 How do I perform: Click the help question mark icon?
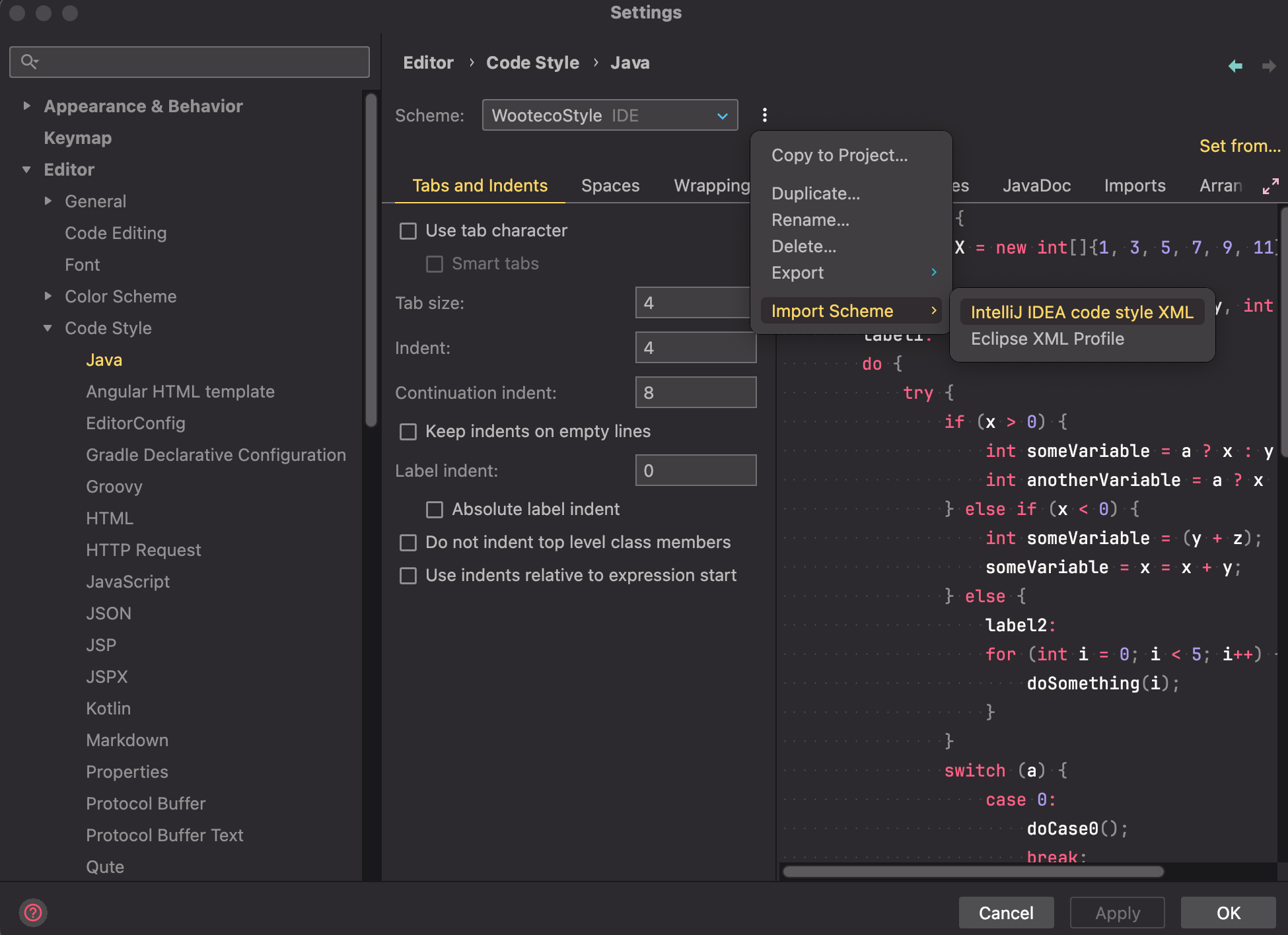coord(33,913)
